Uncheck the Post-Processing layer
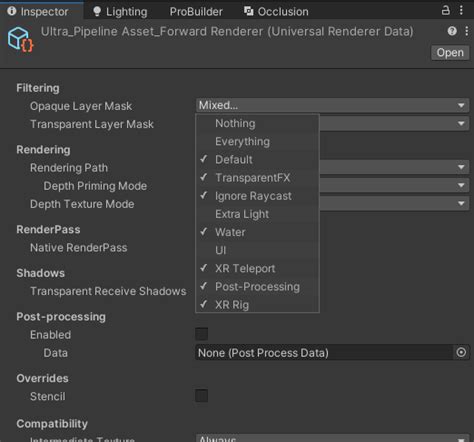Viewport: 474px width, 442px height. pyautogui.click(x=257, y=286)
